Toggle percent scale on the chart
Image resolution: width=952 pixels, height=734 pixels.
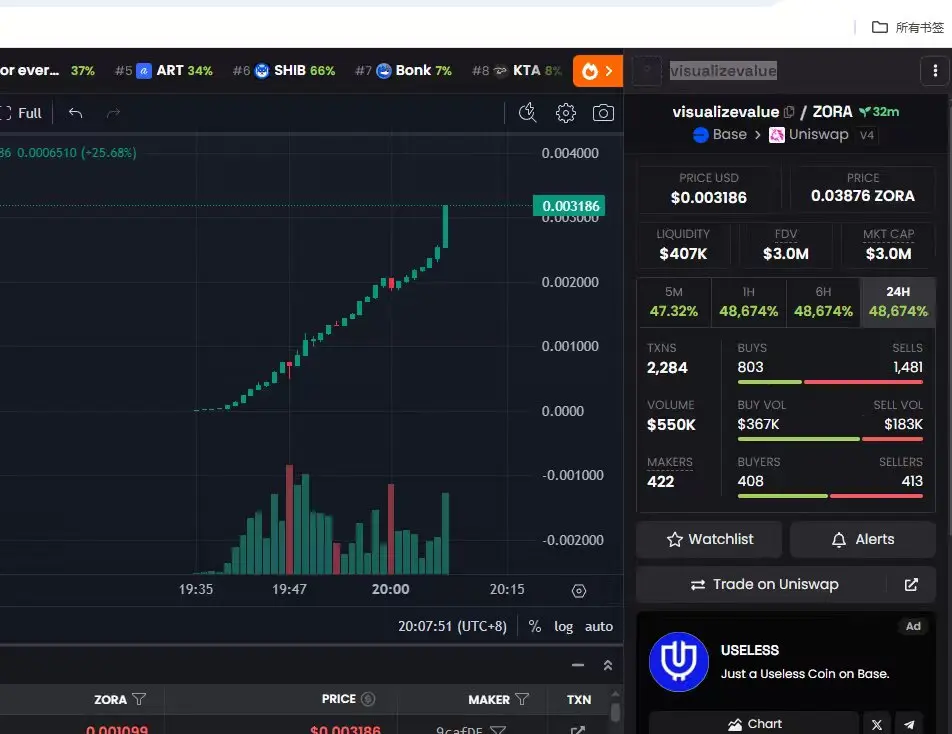[534, 627]
